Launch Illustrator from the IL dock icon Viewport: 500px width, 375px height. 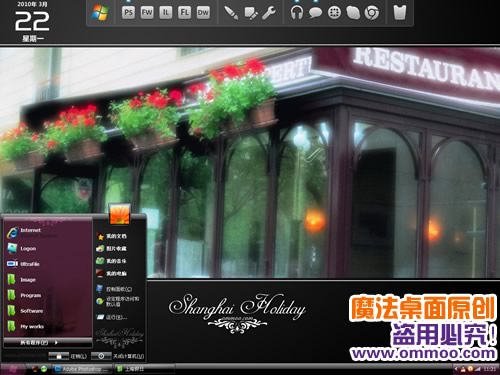pyautogui.click(x=166, y=13)
